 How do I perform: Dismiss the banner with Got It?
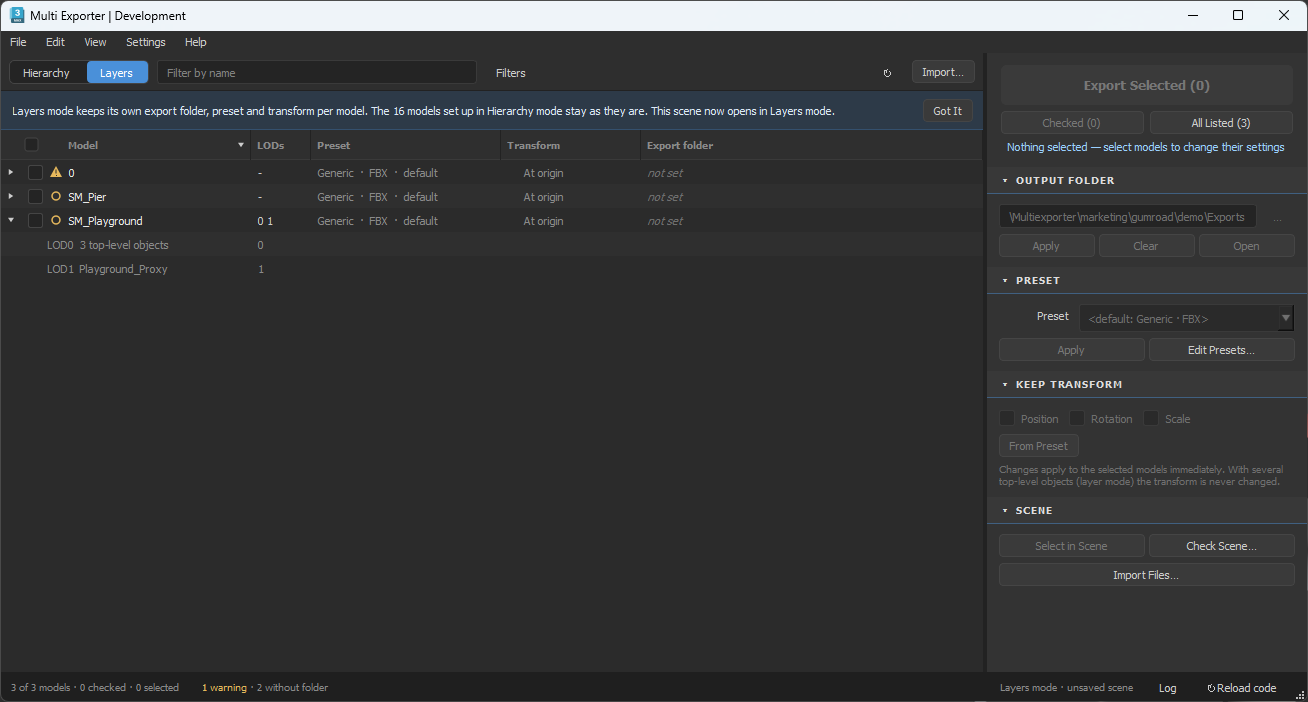click(947, 111)
